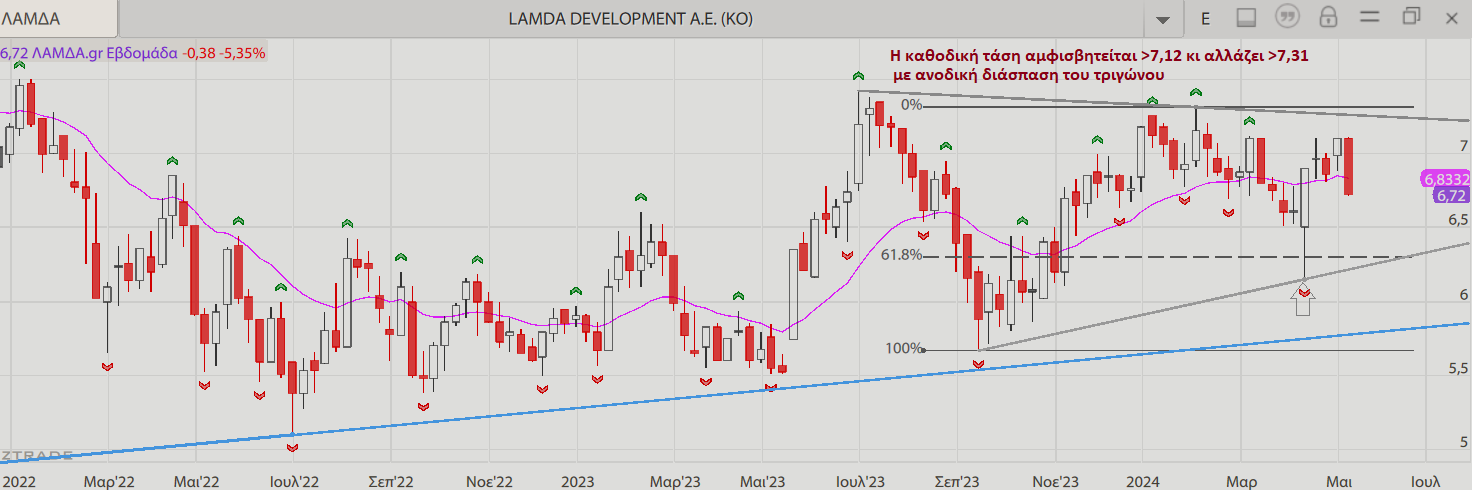Screen dimensions: 1472x490
Task: Click the Fibonacci 61.8% label
Action: pyautogui.click(x=901, y=255)
